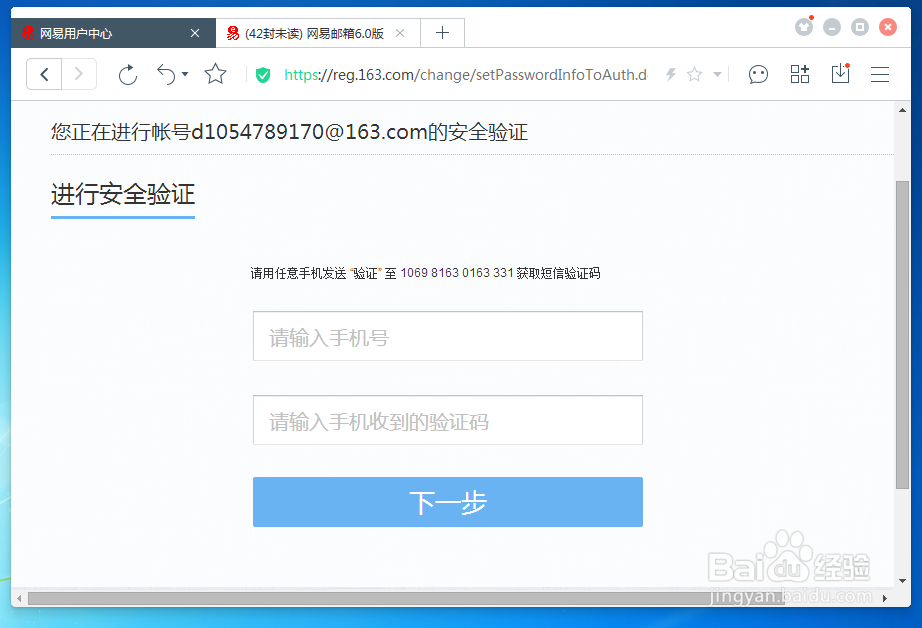The image size is (922, 628).
Task: Click the 请输入手机号 phone number field
Action: [447, 336]
